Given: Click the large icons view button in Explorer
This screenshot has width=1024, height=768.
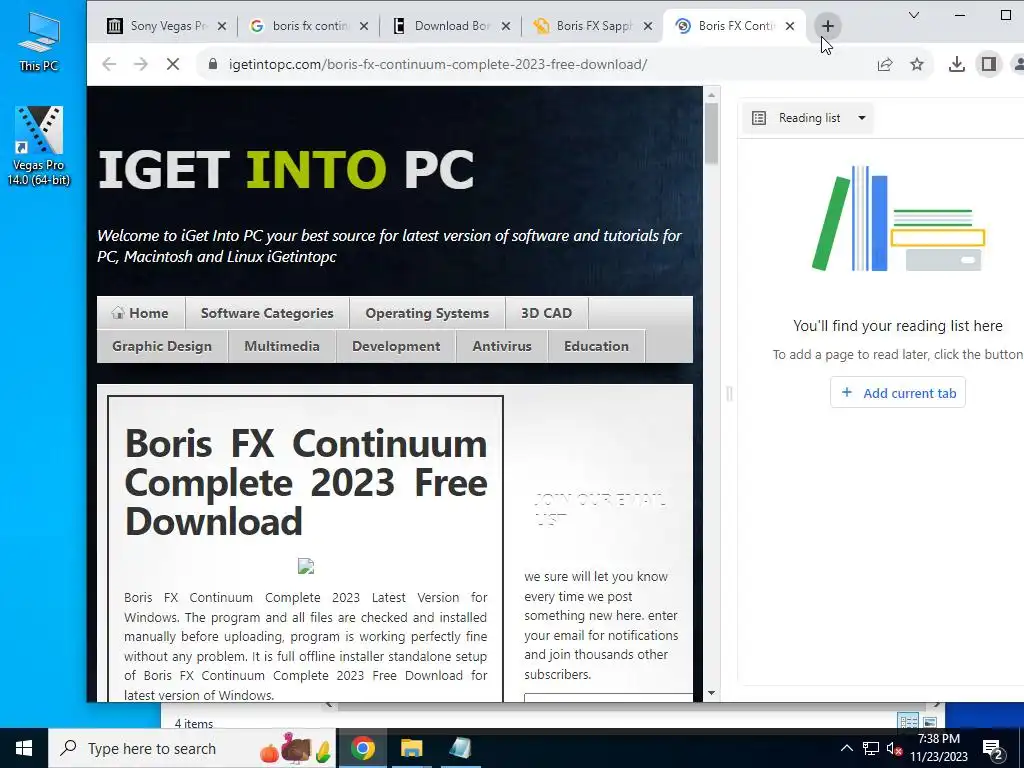Looking at the screenshot, I should point(930,722).
